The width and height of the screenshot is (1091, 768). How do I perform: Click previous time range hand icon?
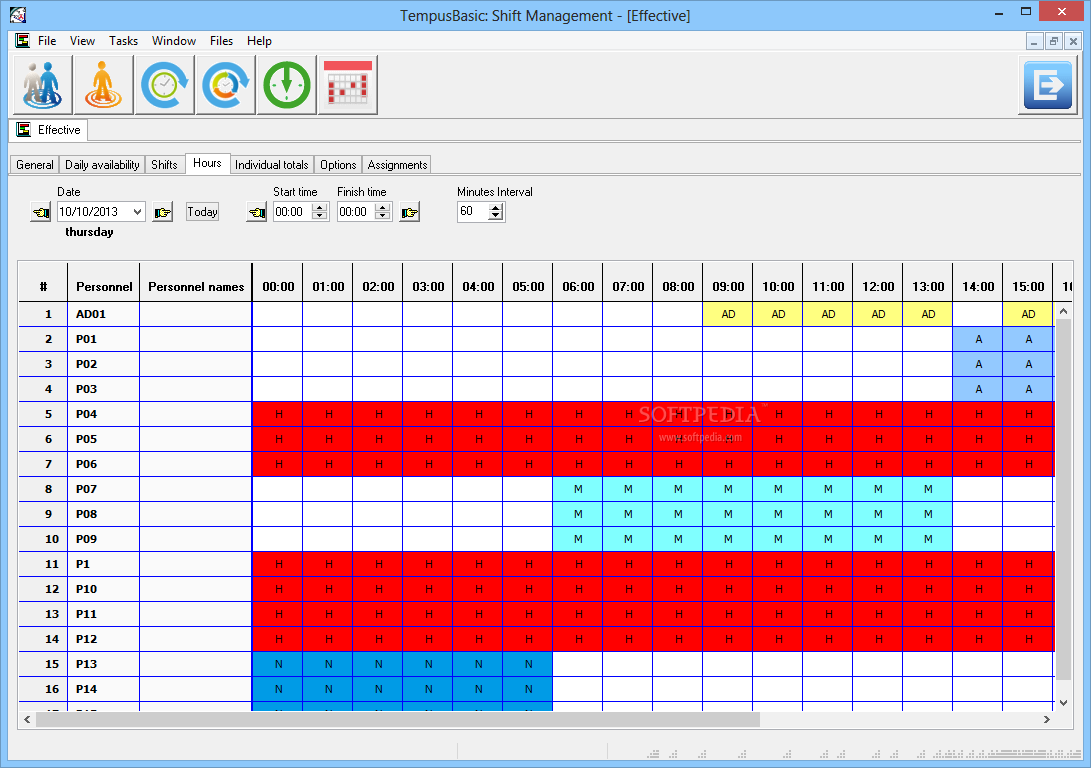[257, 212]
